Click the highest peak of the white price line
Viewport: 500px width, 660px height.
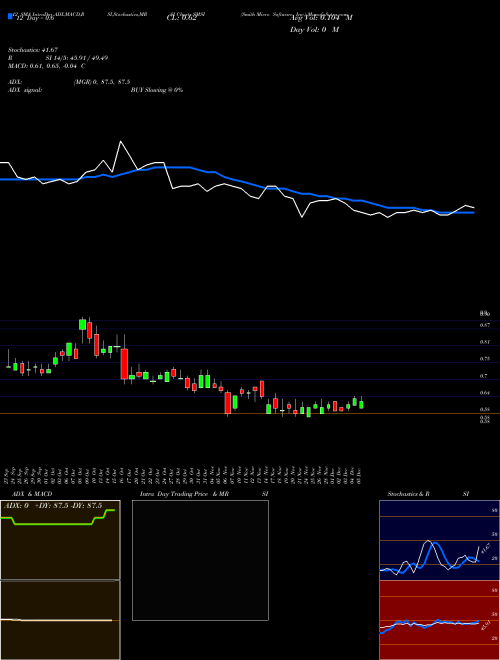[121, 141]
